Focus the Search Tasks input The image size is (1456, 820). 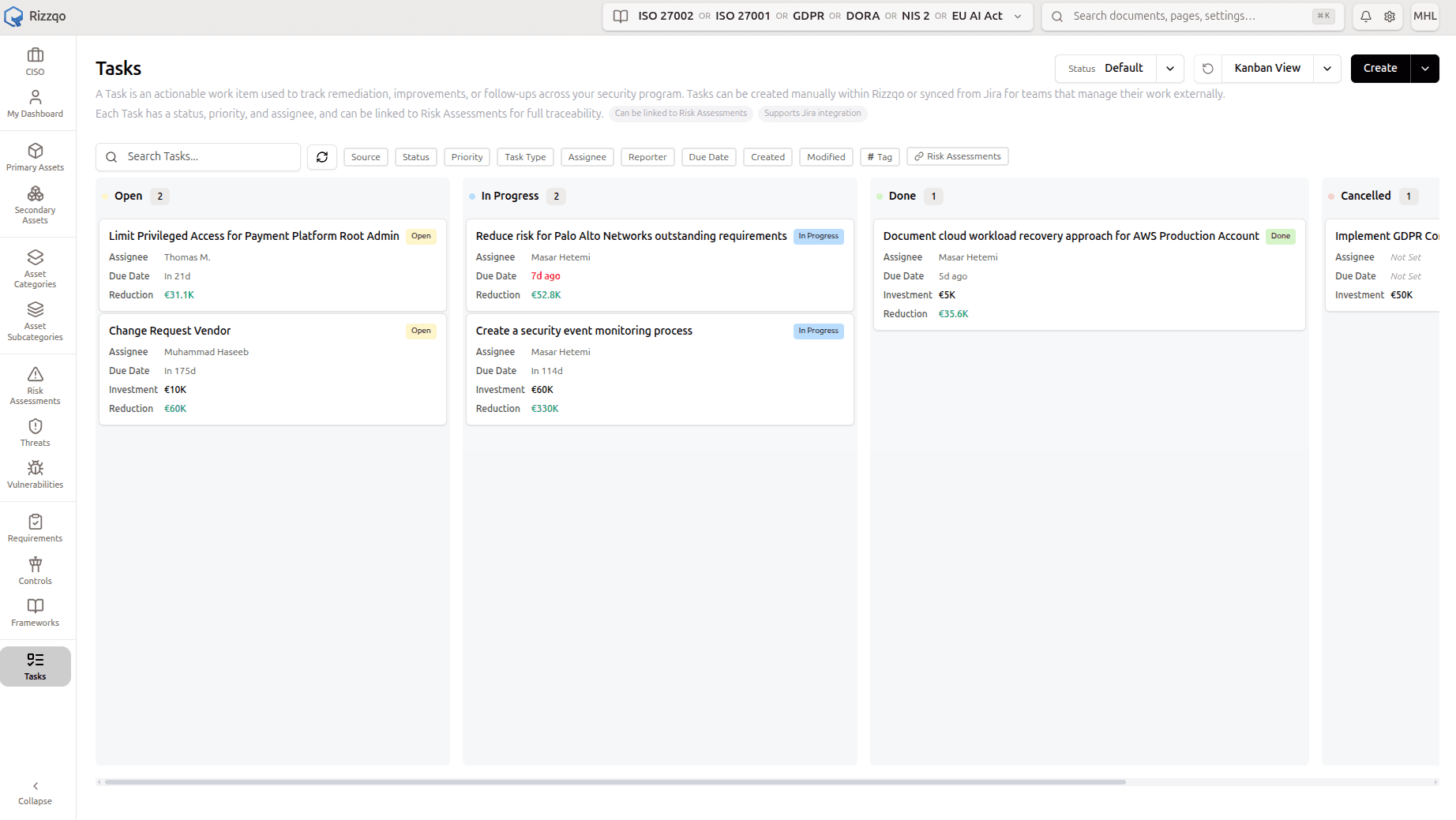198,157
